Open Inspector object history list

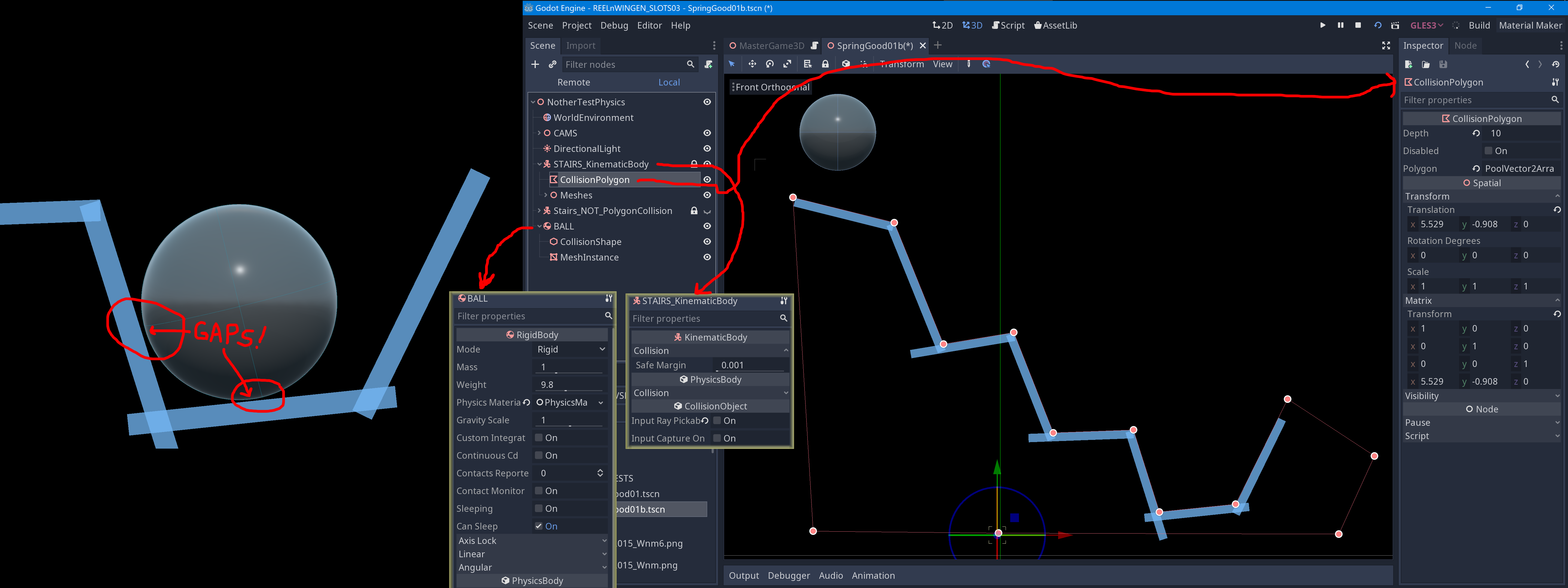[1556, 65]
